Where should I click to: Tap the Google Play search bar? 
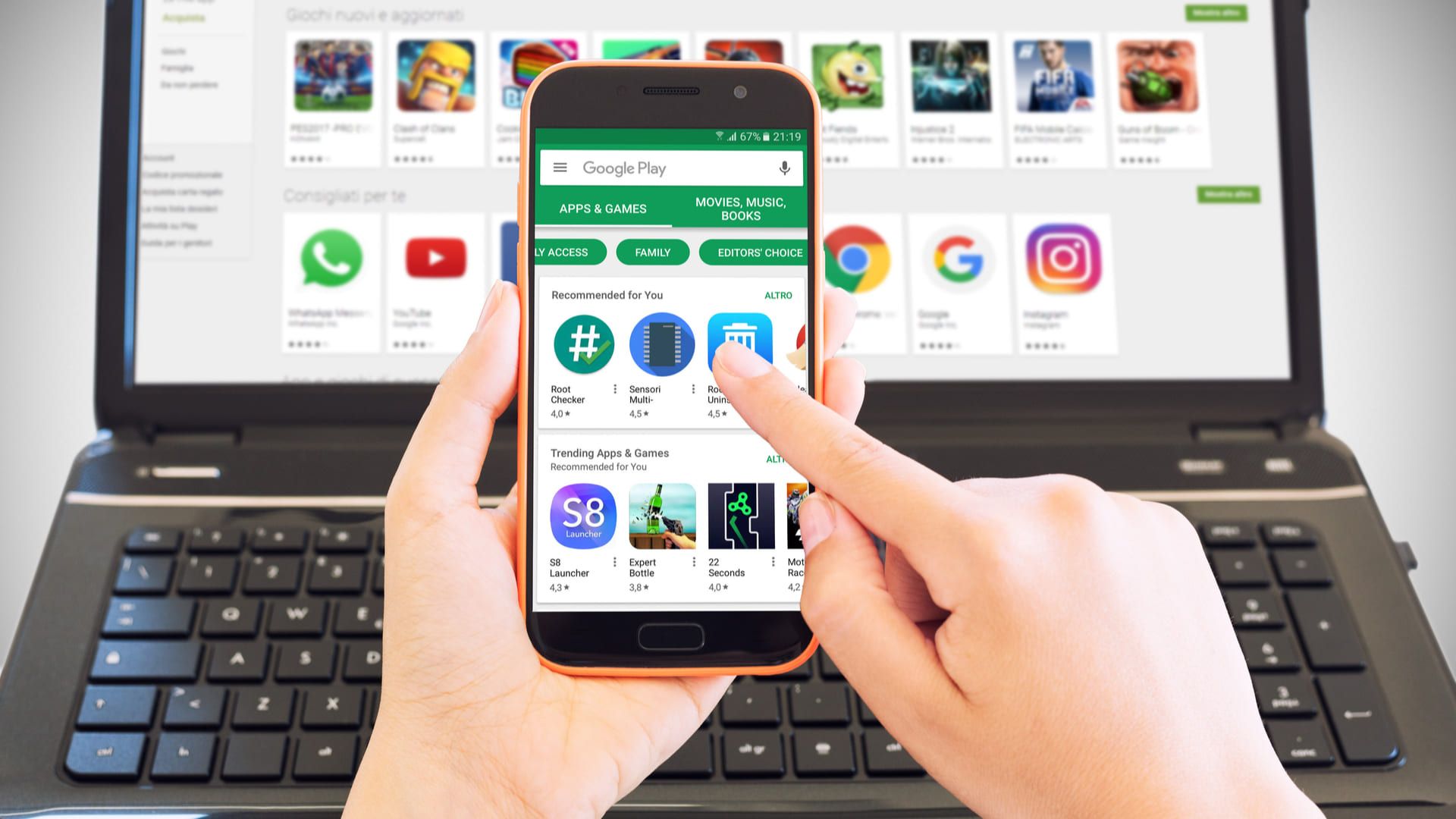[670, 168]
